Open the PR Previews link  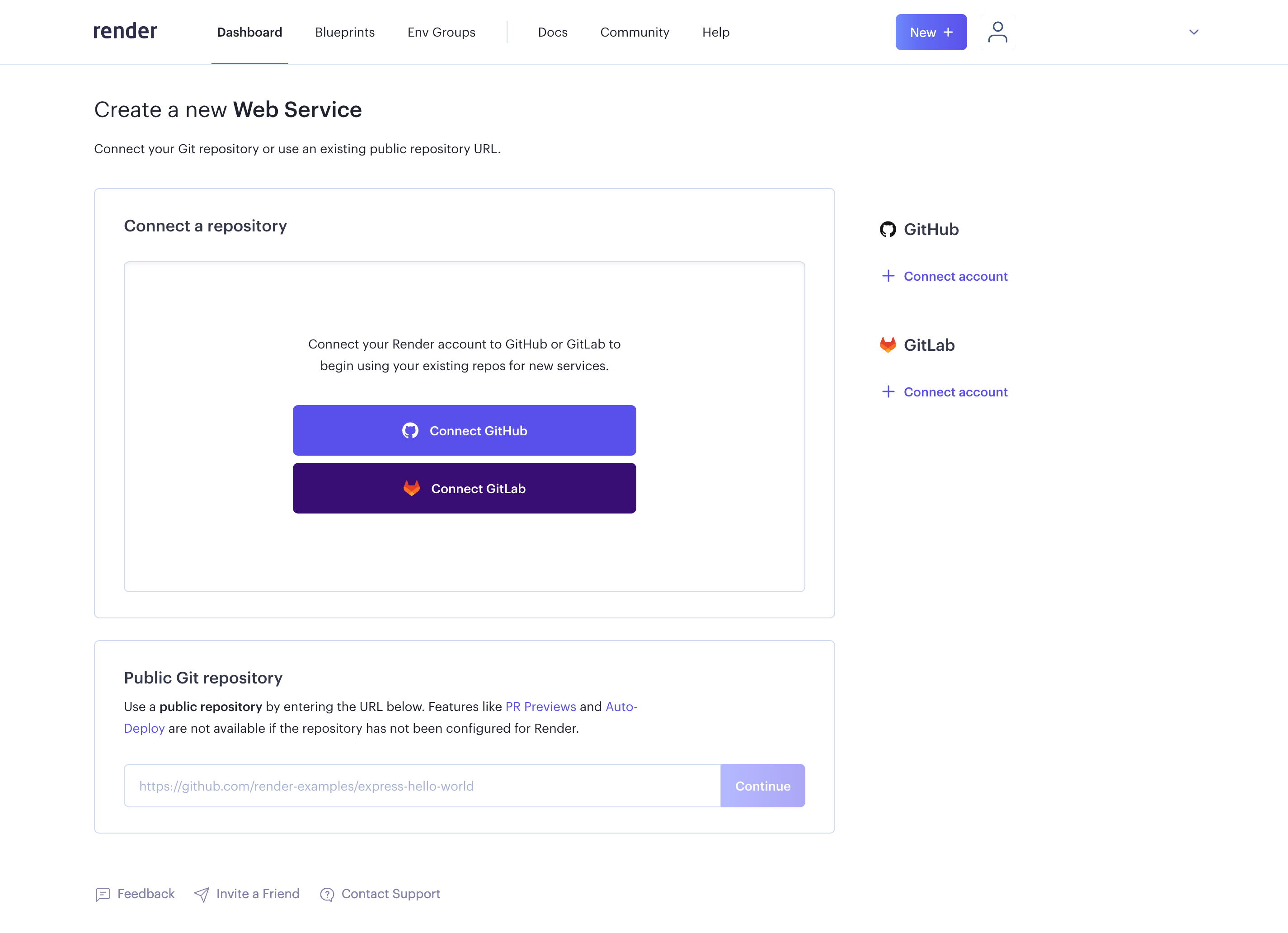pos(540,707)
